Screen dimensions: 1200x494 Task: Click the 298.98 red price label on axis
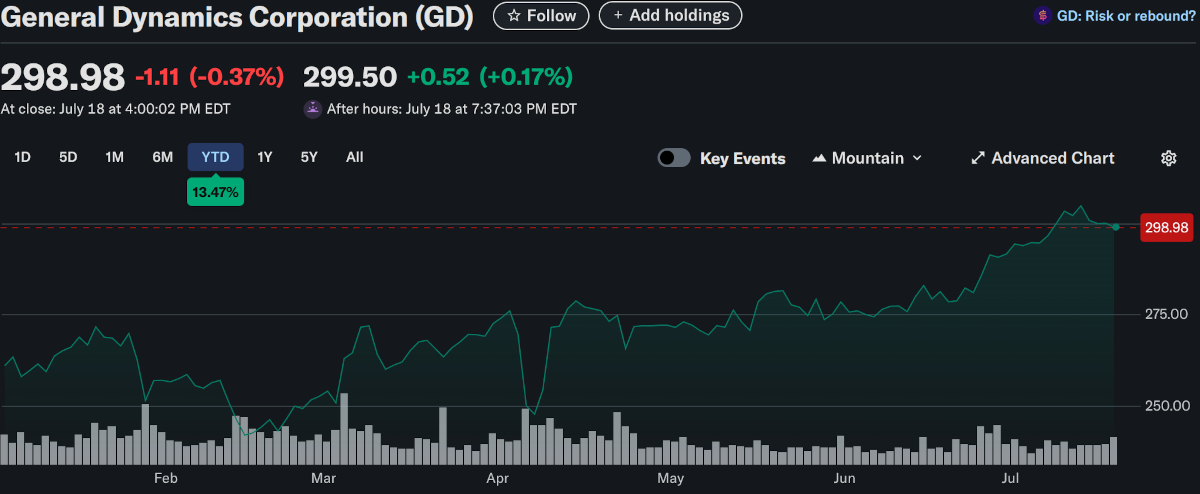click(x=1166, y=228)
